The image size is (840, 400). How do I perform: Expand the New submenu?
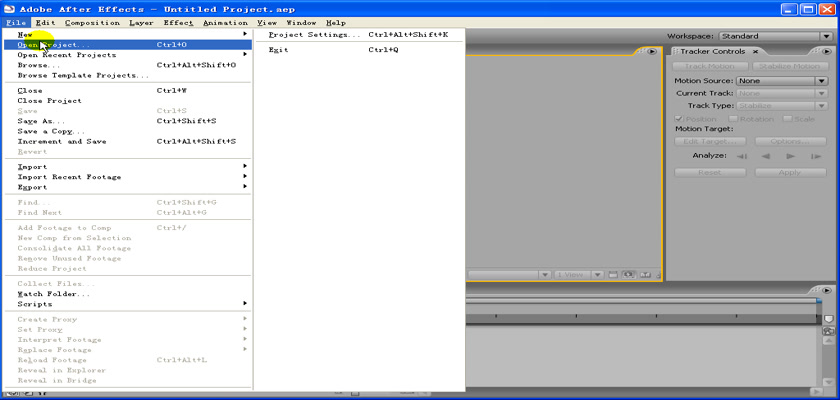(128, 34)
